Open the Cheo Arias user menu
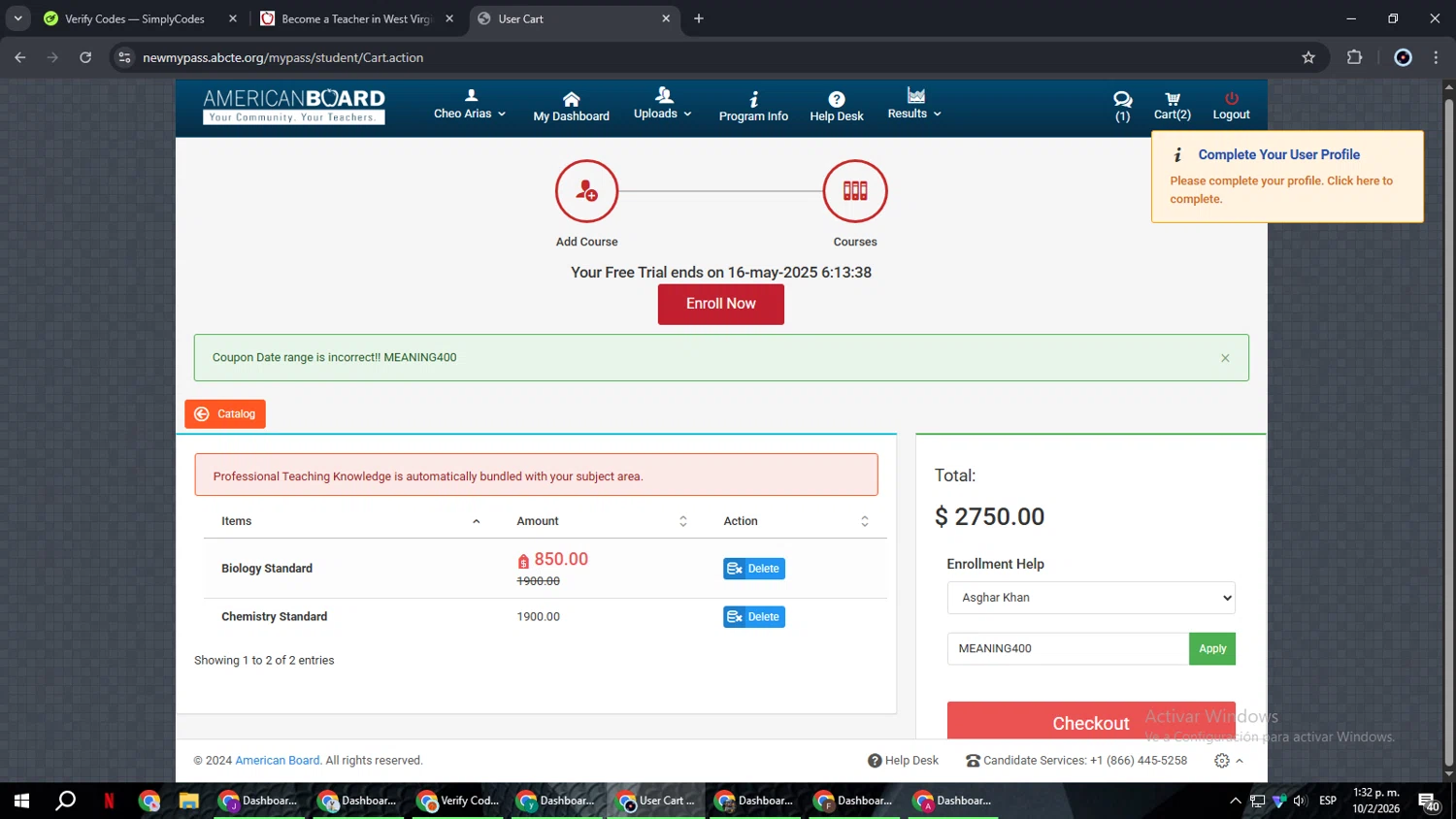The height and width of the screenshot is (819, 1456). (470, 105)
